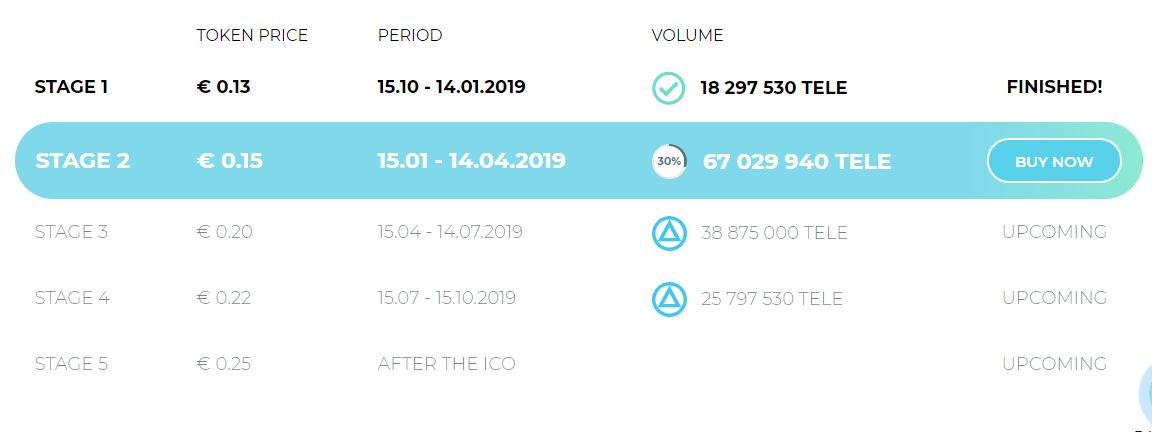Click the 30% progress circle icon
The image size is (1152, 432).
click(x=669, y=161)
